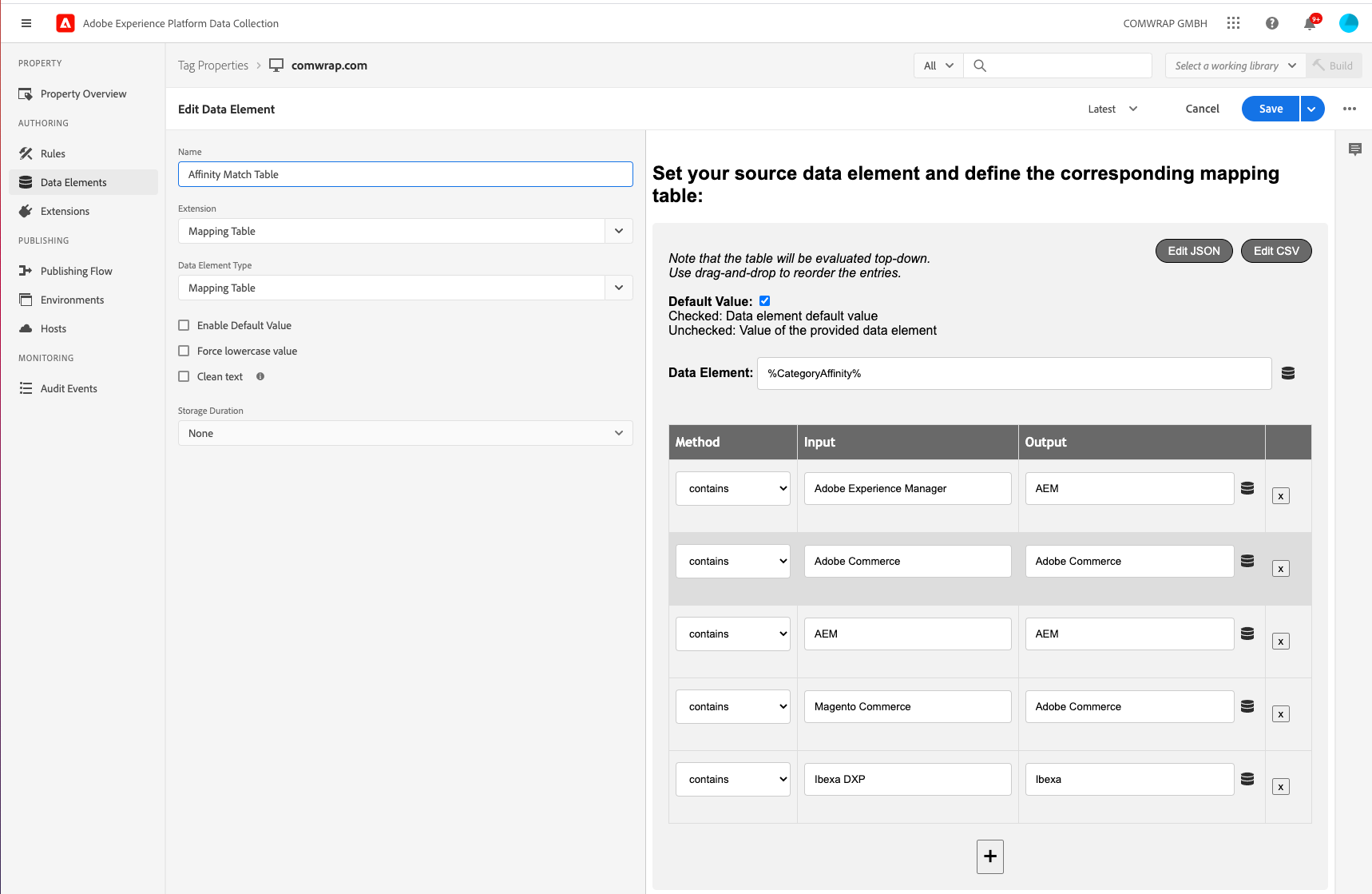Open data element picker for Ibexa DXP row
This screenshot has height=894, width=1372.
[1247, 779]
